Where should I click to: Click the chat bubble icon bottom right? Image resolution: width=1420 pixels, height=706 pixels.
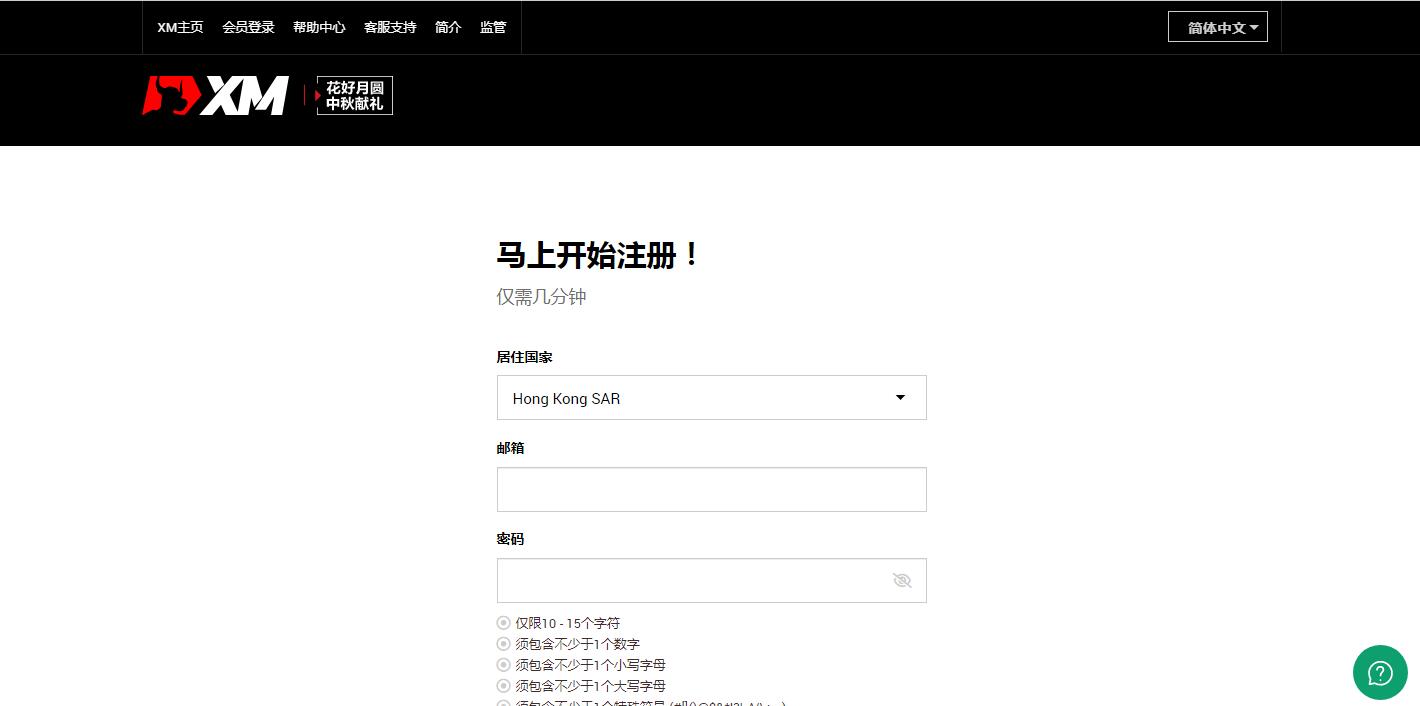tap(1380, 672)
